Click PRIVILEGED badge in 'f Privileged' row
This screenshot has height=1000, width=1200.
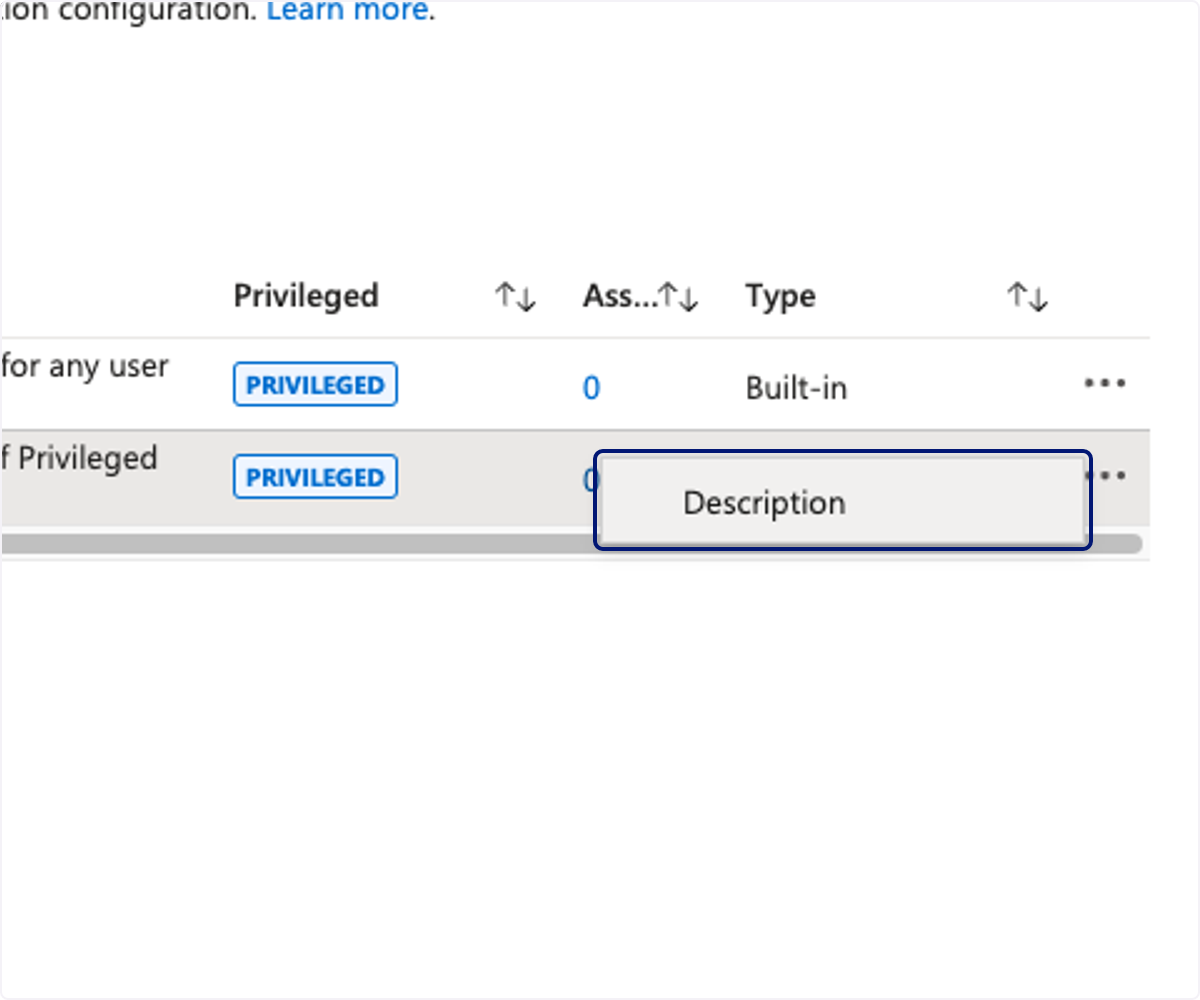point(315,478)
